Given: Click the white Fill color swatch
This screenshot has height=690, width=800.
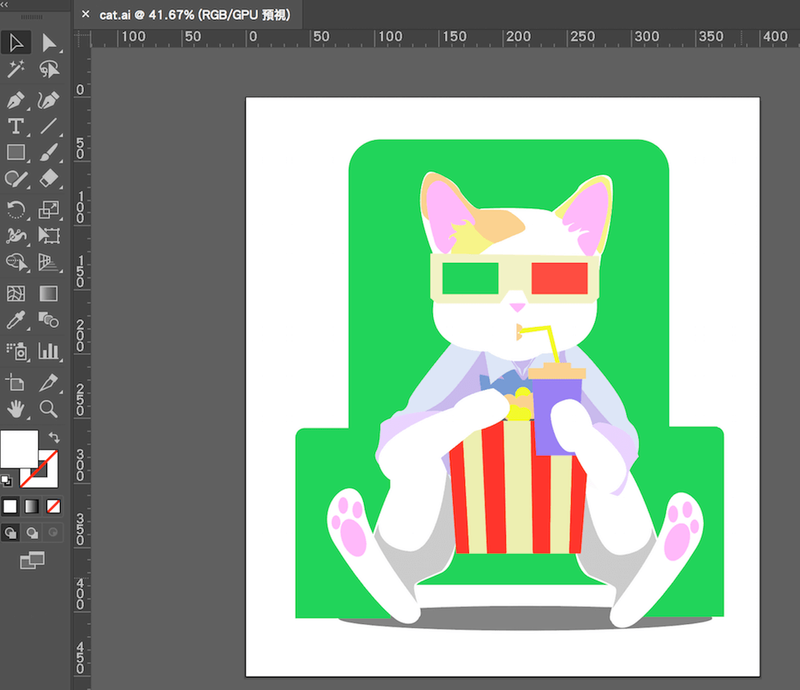Looking at the screenshot, I should point(18,449).
